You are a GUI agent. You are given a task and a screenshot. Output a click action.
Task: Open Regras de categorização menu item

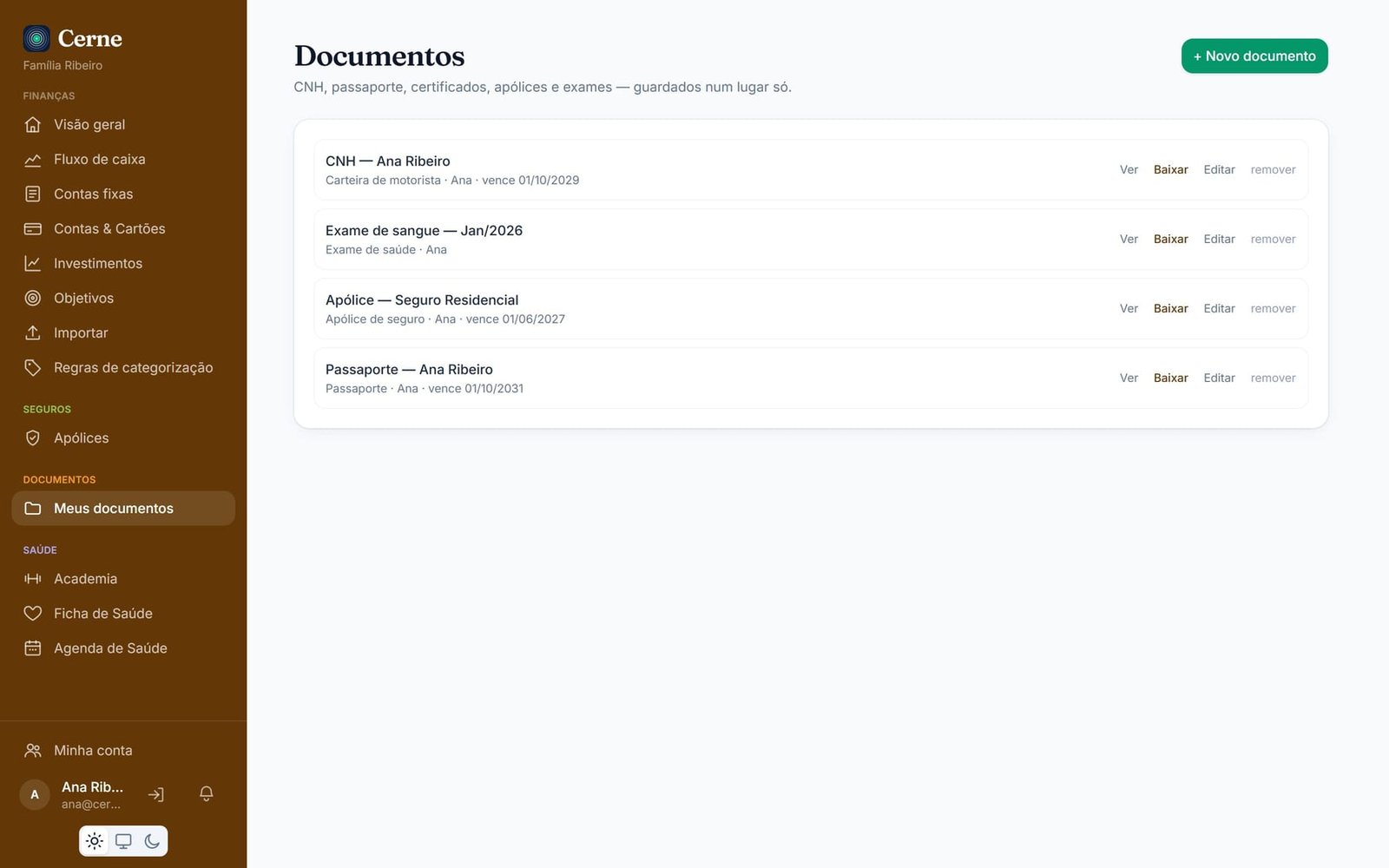pyautogui.click(x=123, y=367)
